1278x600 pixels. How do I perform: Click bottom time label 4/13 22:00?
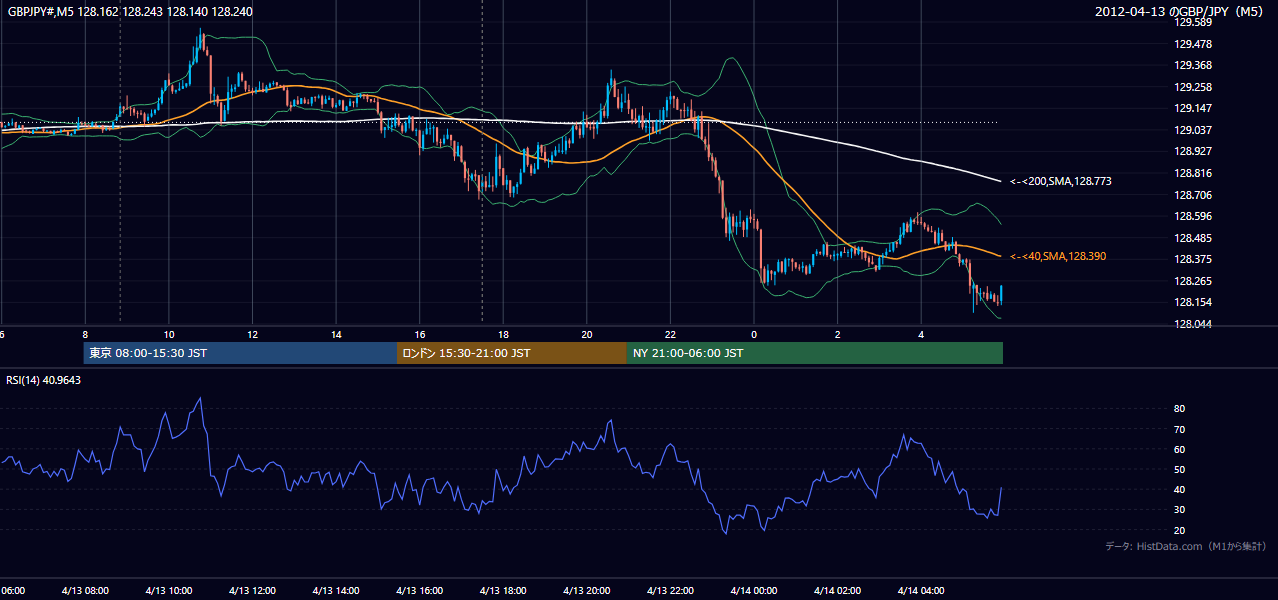[671, 591]
